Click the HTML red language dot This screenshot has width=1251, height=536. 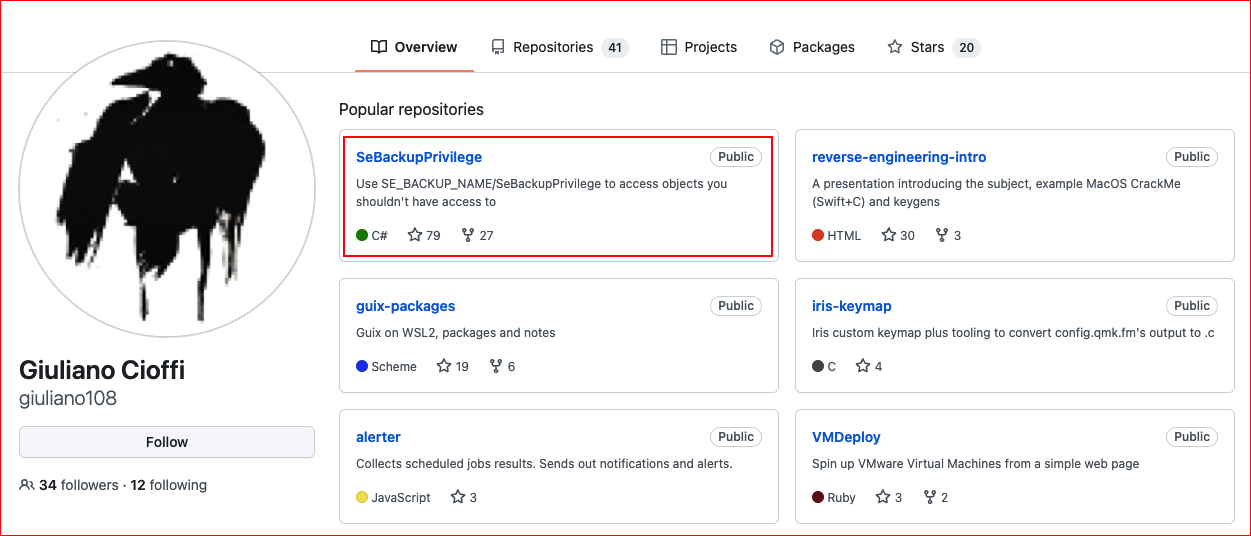click(818, 235)
